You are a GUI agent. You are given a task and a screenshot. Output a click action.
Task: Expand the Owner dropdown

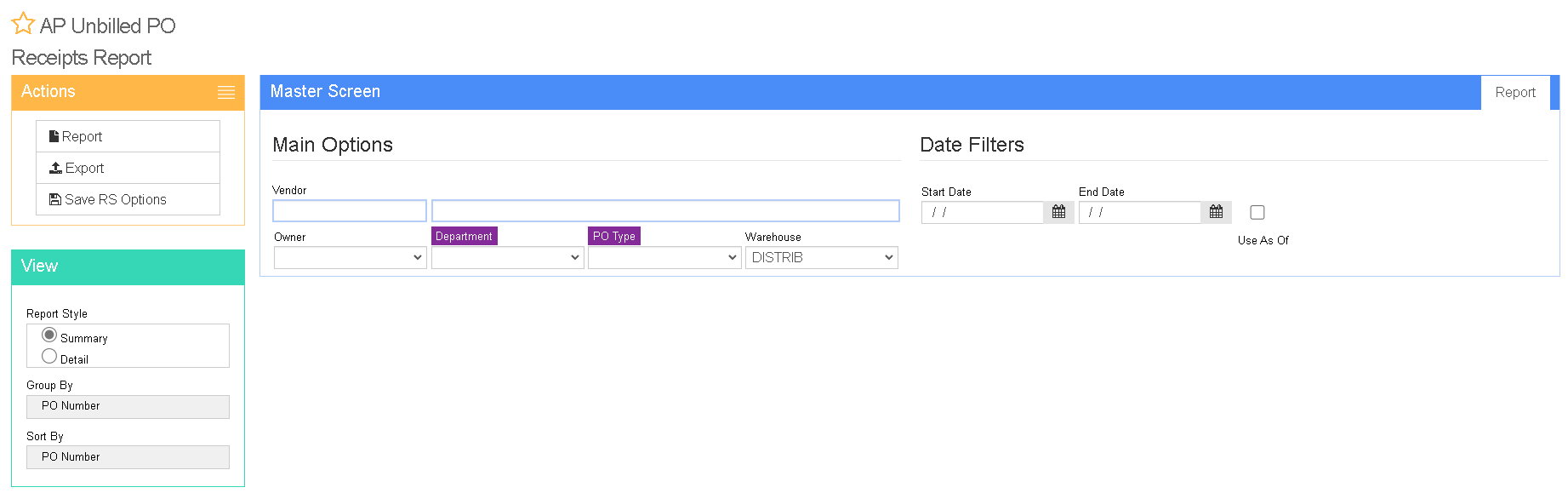pos(350,257)
